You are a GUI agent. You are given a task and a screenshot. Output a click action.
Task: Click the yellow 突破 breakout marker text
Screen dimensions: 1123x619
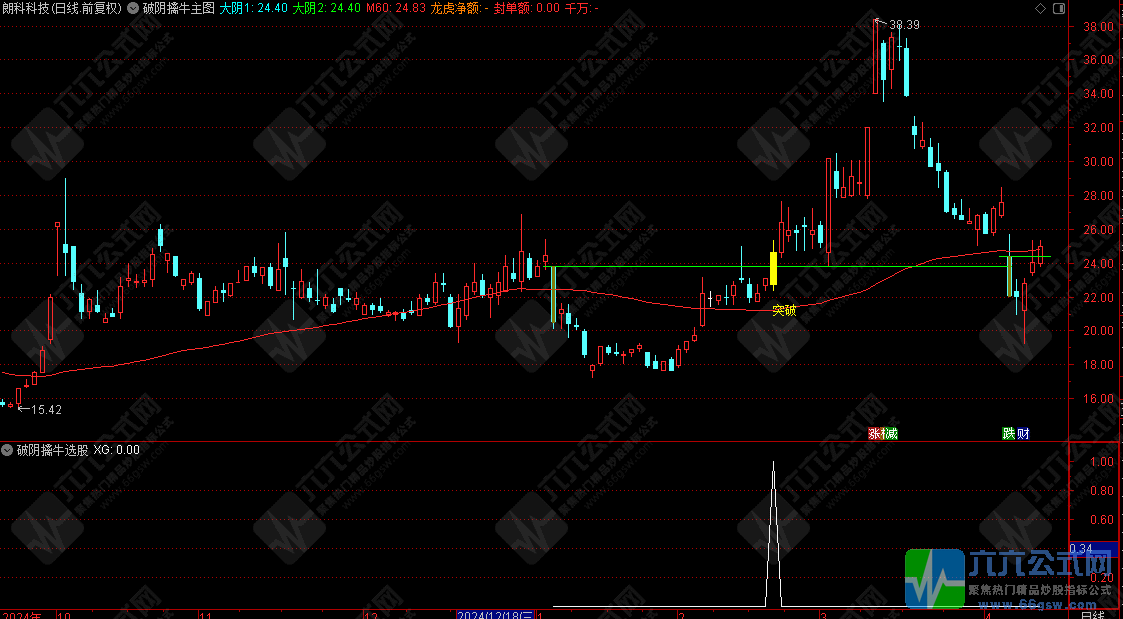(784, 311)
